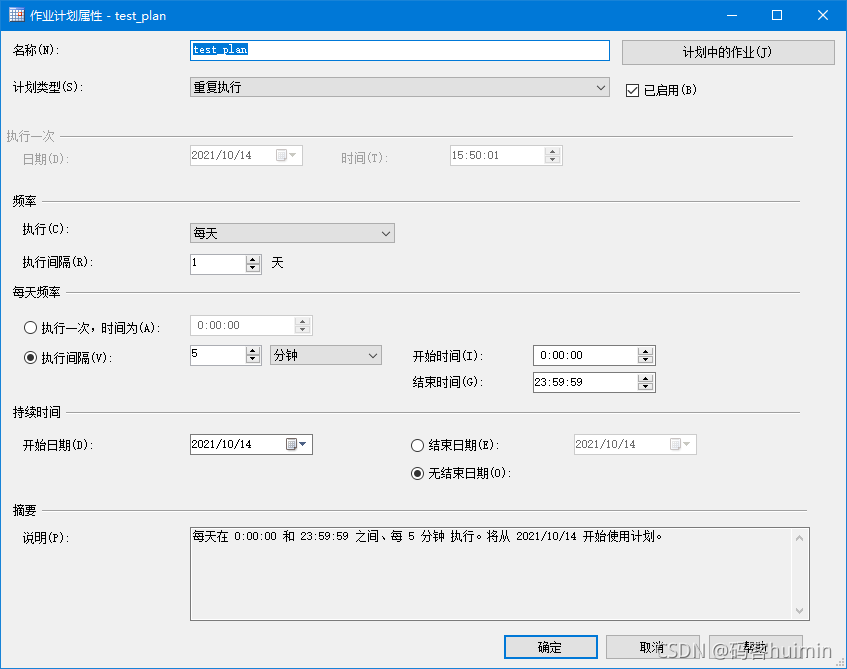Open the calendar for 开始日期
Viewport: 847px width, 669px height.
[x=297, y=444]
